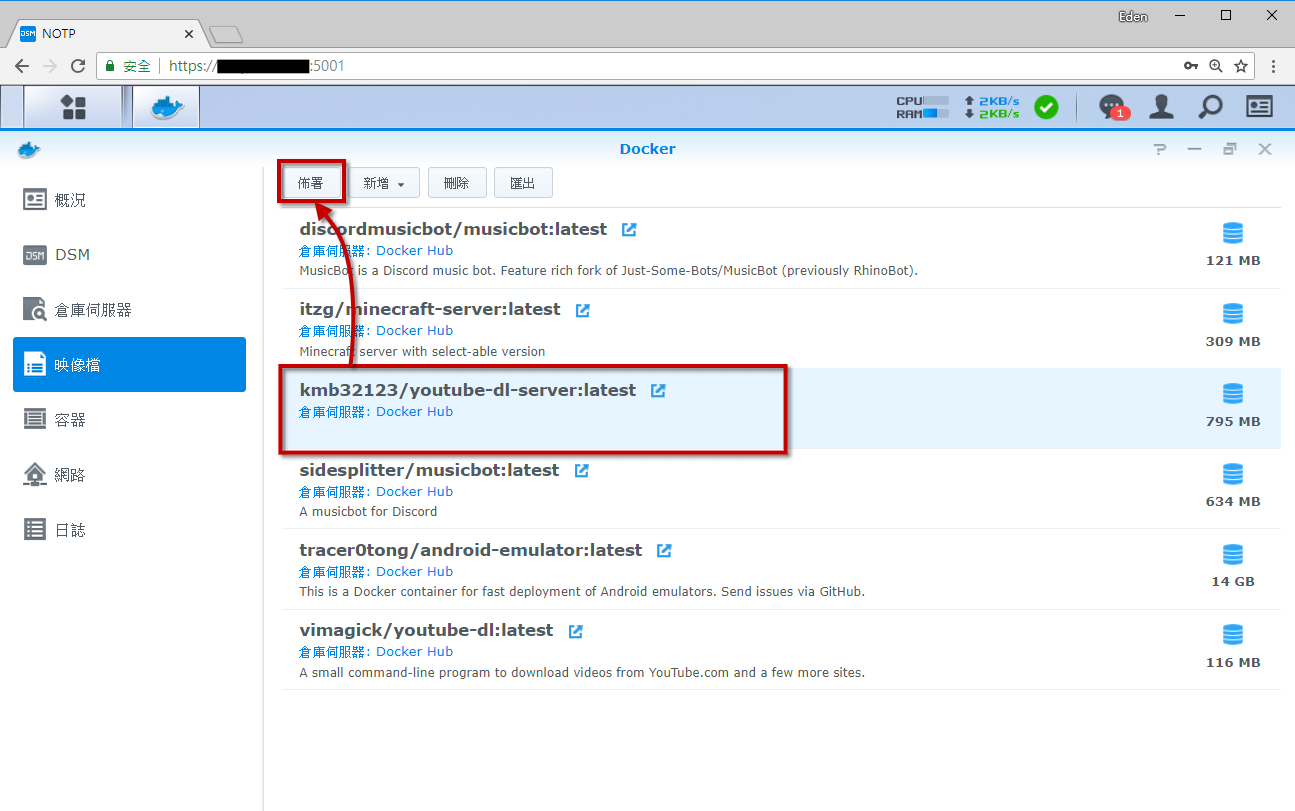1295x811 pixels.
Task: Go back in browser history
Action: click(x=22, y=66)
